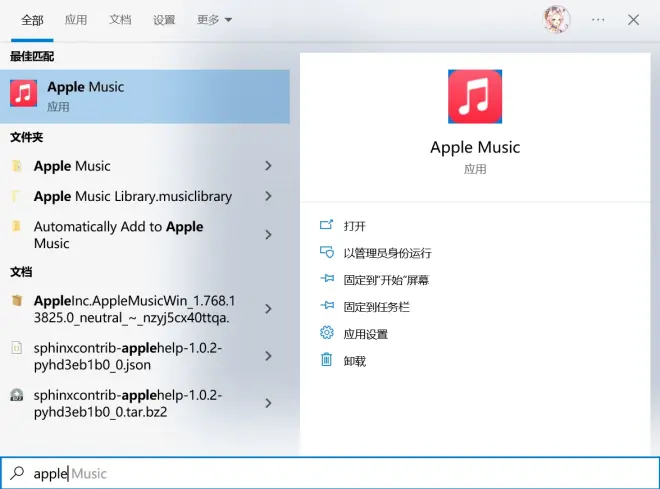Click the large Apple Music app icon in preview pane
Screen dimensions: 660x489
[475, 96]
